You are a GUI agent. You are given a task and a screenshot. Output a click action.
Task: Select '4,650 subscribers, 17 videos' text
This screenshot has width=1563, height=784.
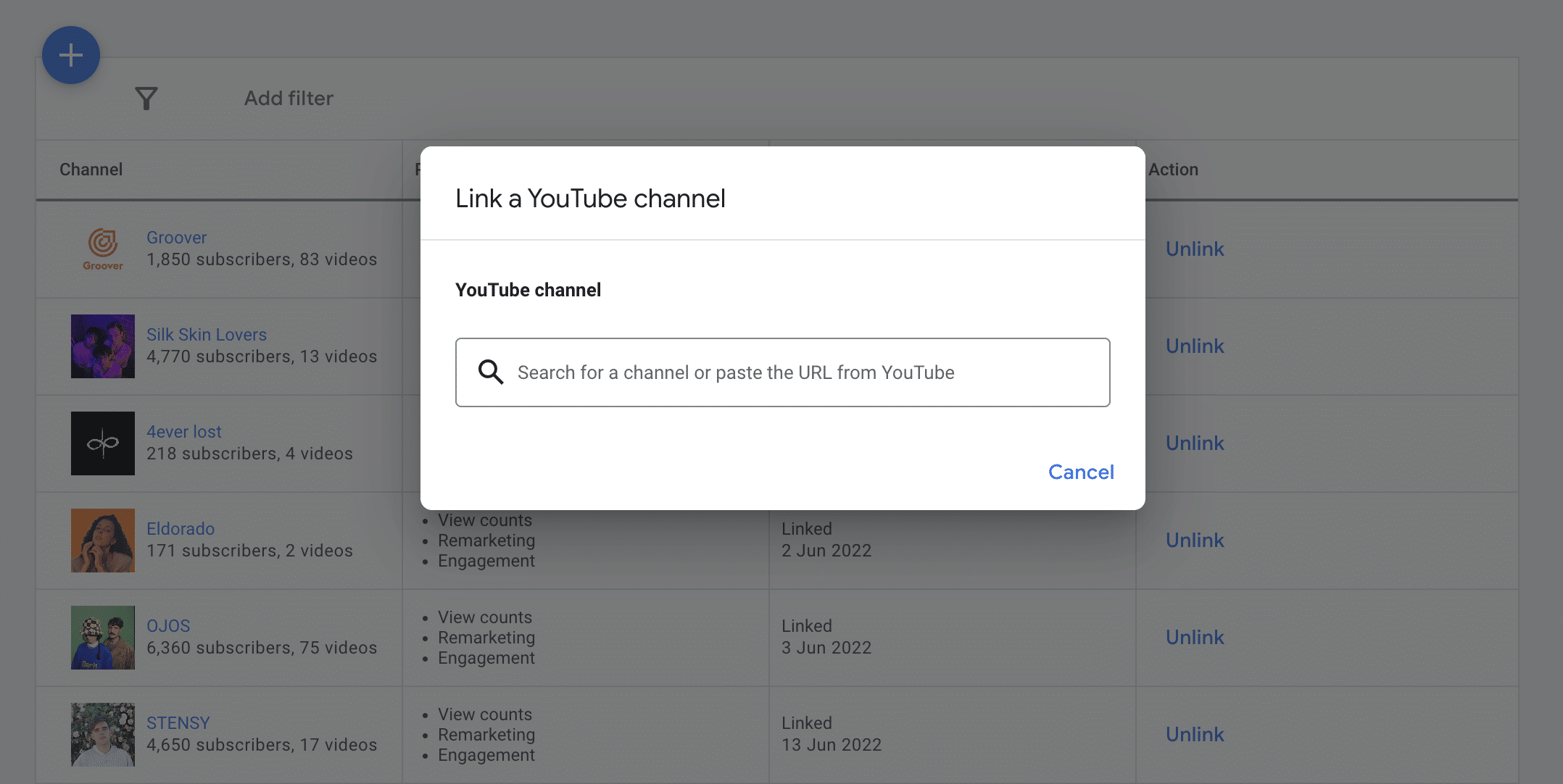262,745
